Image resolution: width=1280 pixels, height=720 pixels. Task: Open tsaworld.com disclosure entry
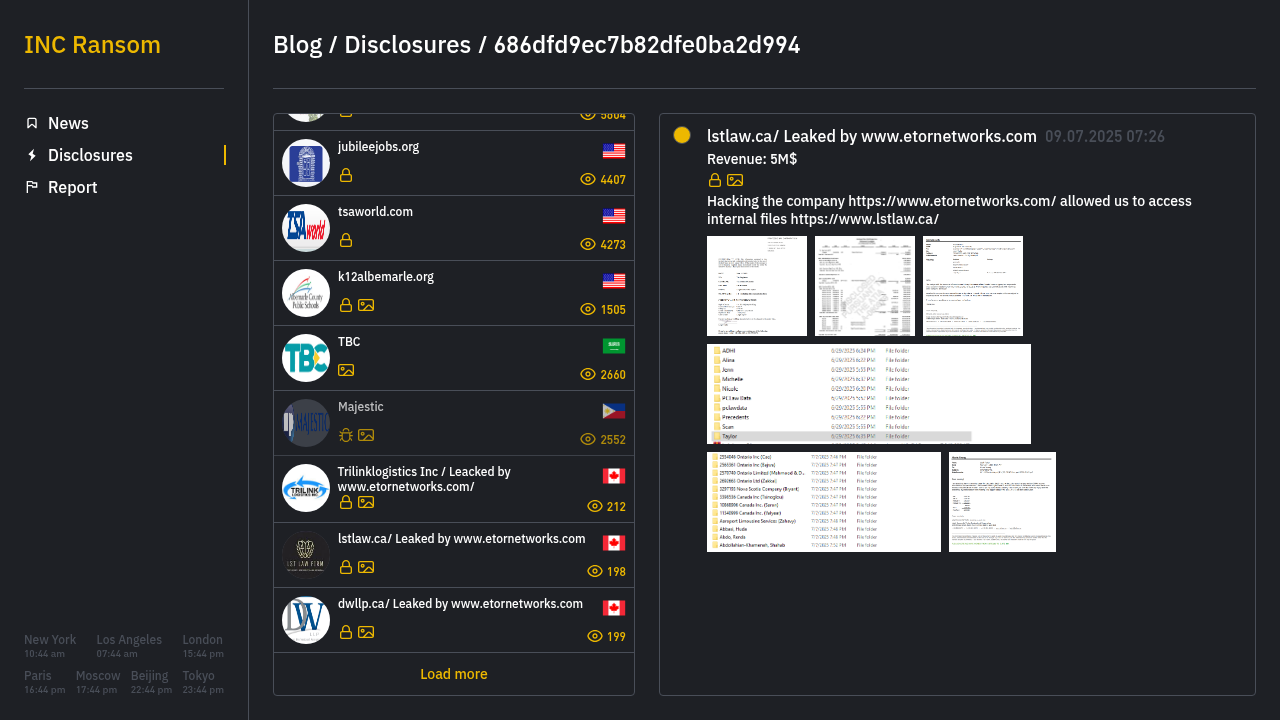pyautogui.click(x=454, y=228)
